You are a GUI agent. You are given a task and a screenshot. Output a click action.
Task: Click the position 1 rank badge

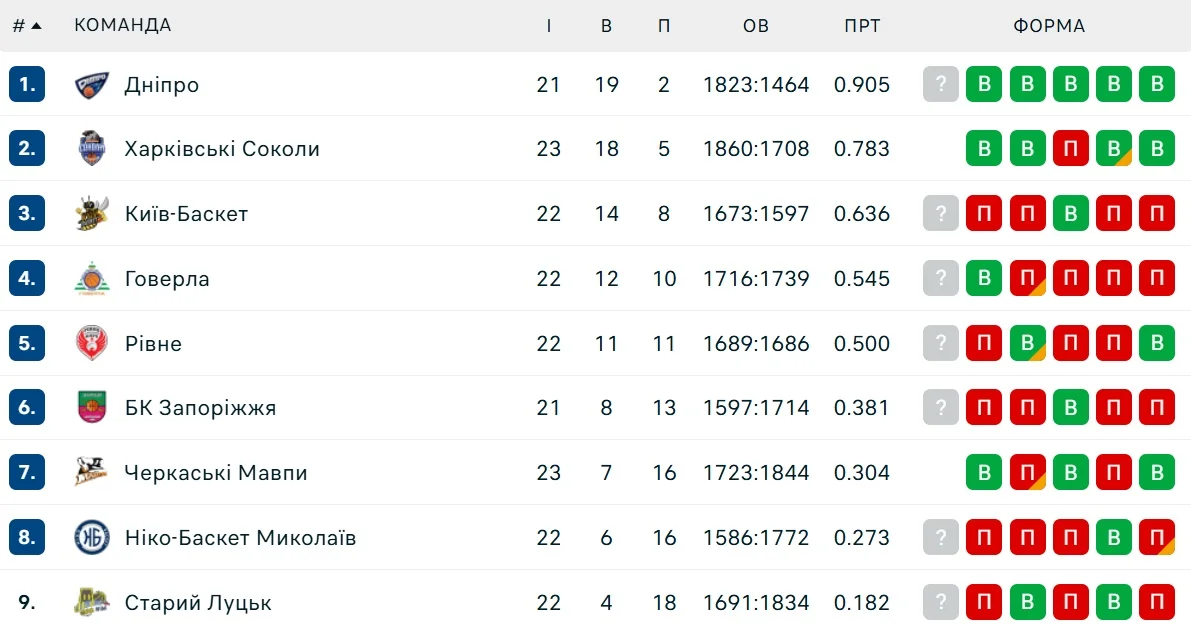pos(27,85)
